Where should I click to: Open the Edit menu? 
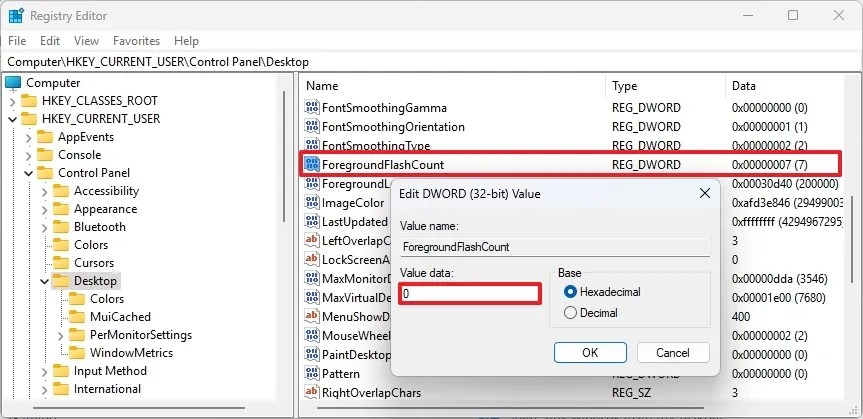[50, 41]
